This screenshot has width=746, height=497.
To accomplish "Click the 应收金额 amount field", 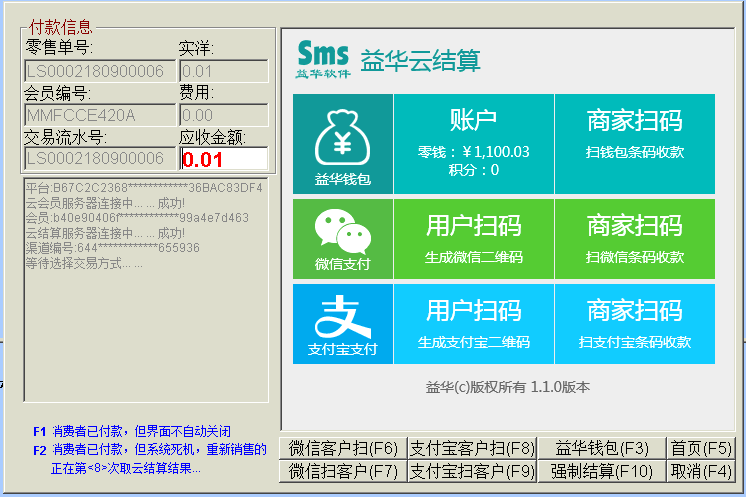I will tap(223, 159).
